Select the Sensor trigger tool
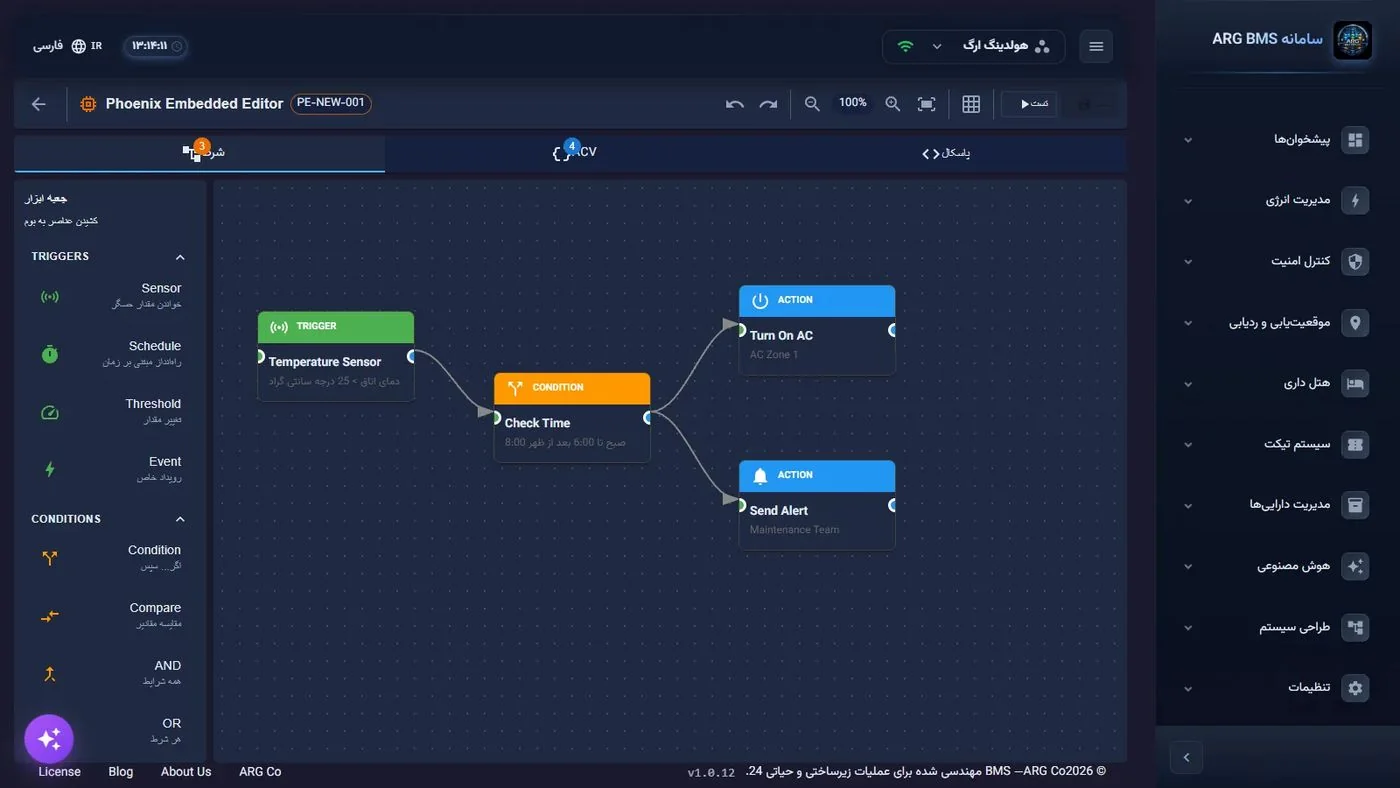1400x788 pixels. [110, 296]
